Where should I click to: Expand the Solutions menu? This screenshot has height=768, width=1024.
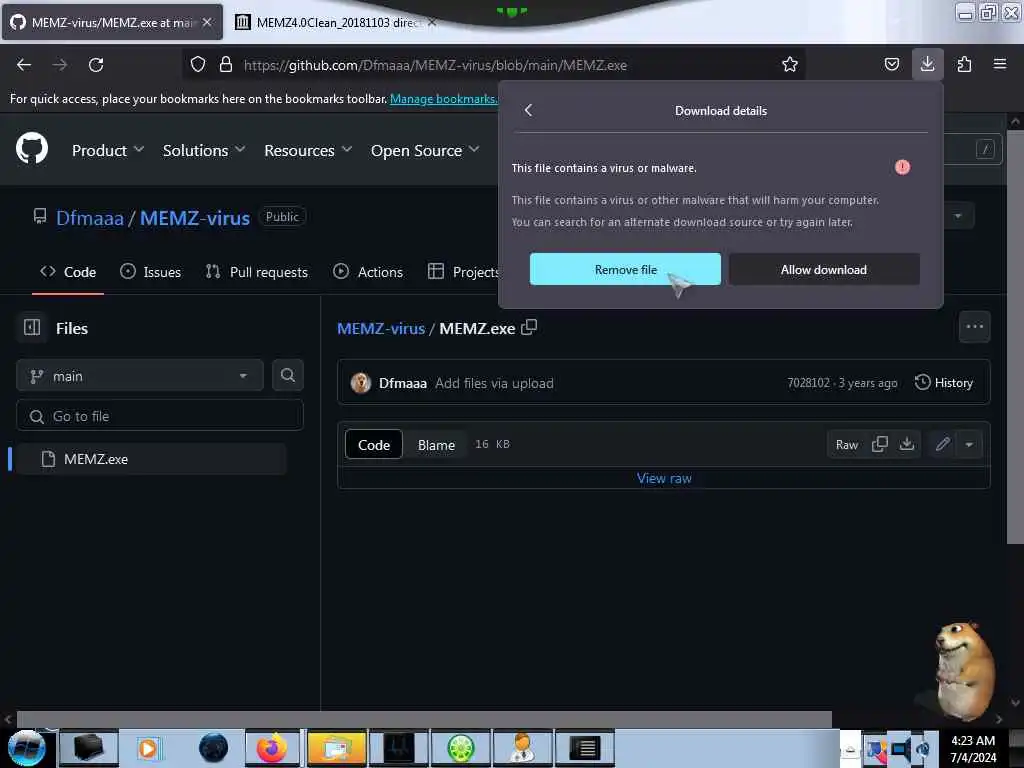coord(204,150)
